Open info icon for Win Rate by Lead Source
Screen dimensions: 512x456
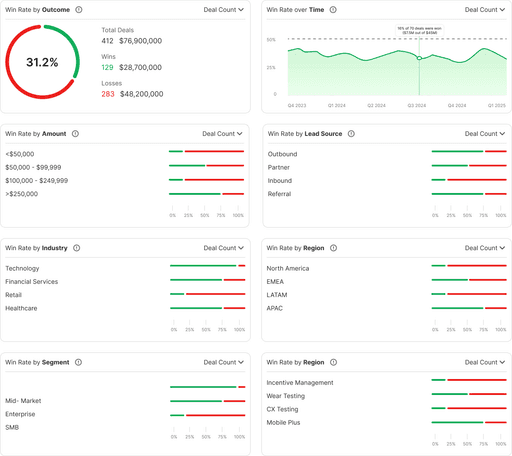[x=351, y=134]
